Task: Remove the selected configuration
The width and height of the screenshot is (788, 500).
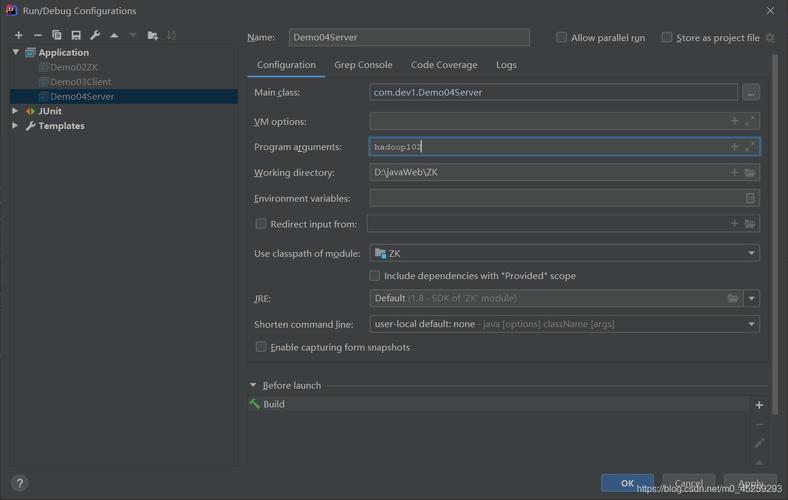Action: 38,35
